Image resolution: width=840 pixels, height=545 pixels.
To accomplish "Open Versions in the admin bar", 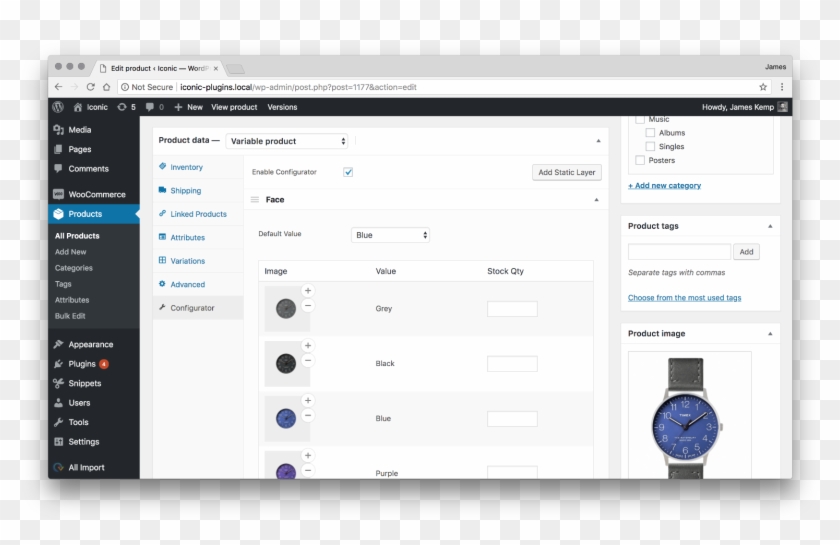I will tap(282, 107).
